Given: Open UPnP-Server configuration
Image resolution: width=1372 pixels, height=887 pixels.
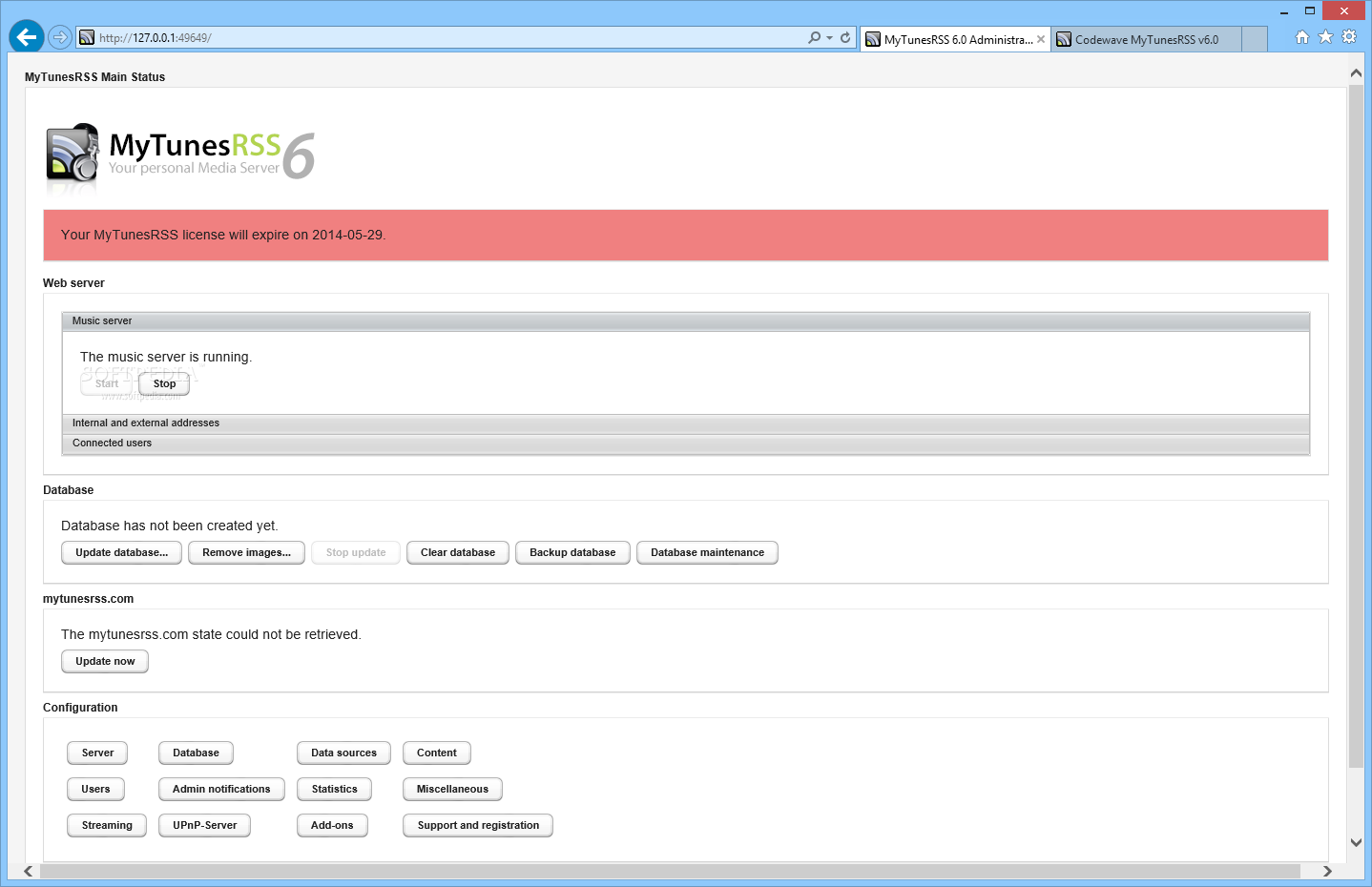Looking at the screenshot, I should coord(204,826).
